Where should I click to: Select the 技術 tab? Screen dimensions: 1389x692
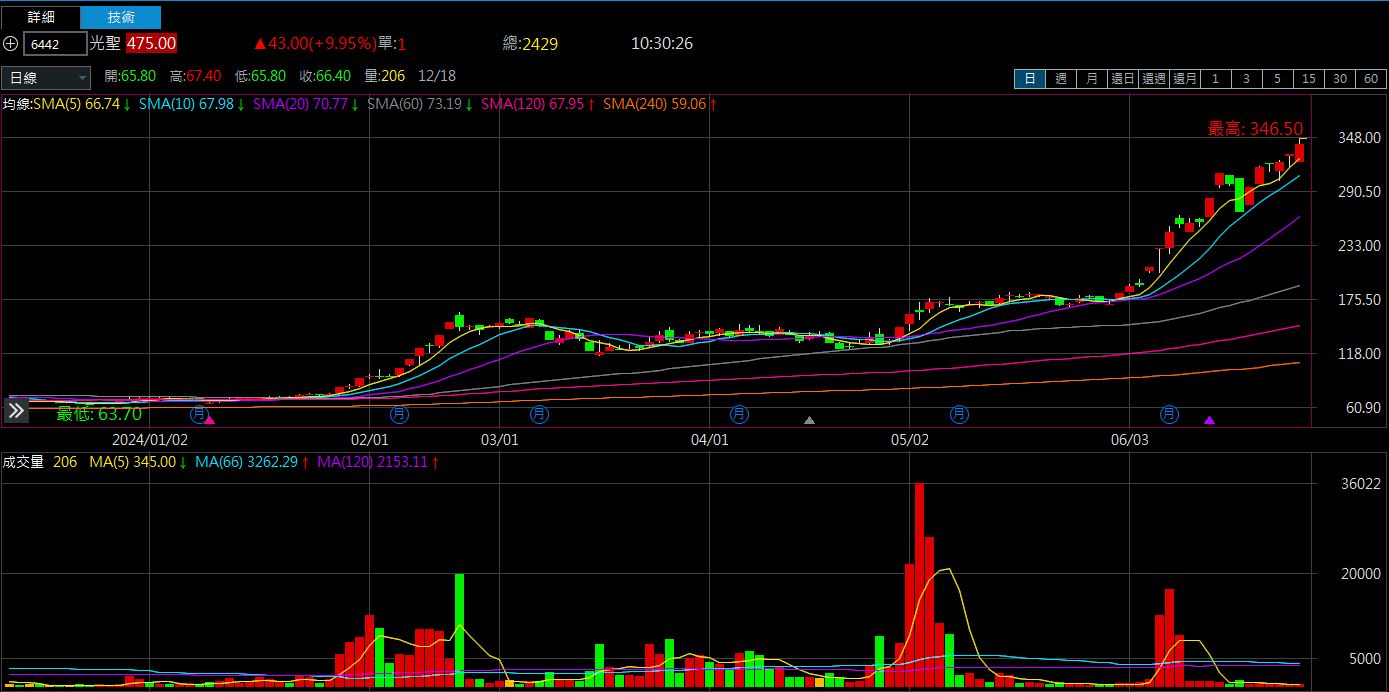tap(120, 17)
